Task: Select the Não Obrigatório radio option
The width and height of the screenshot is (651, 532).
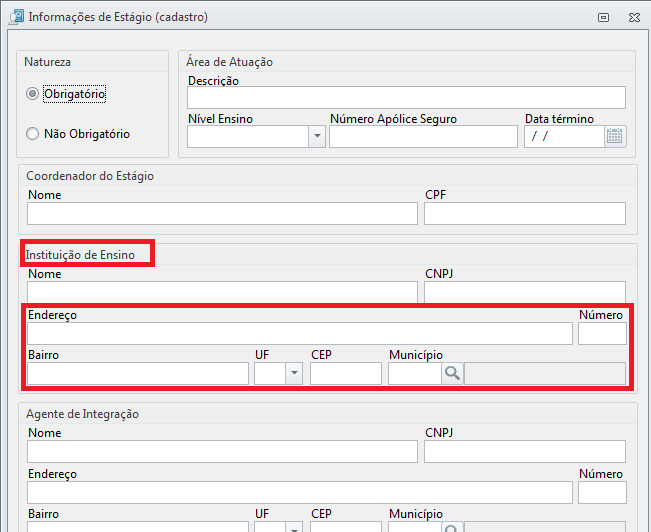Action: point(32,134)
